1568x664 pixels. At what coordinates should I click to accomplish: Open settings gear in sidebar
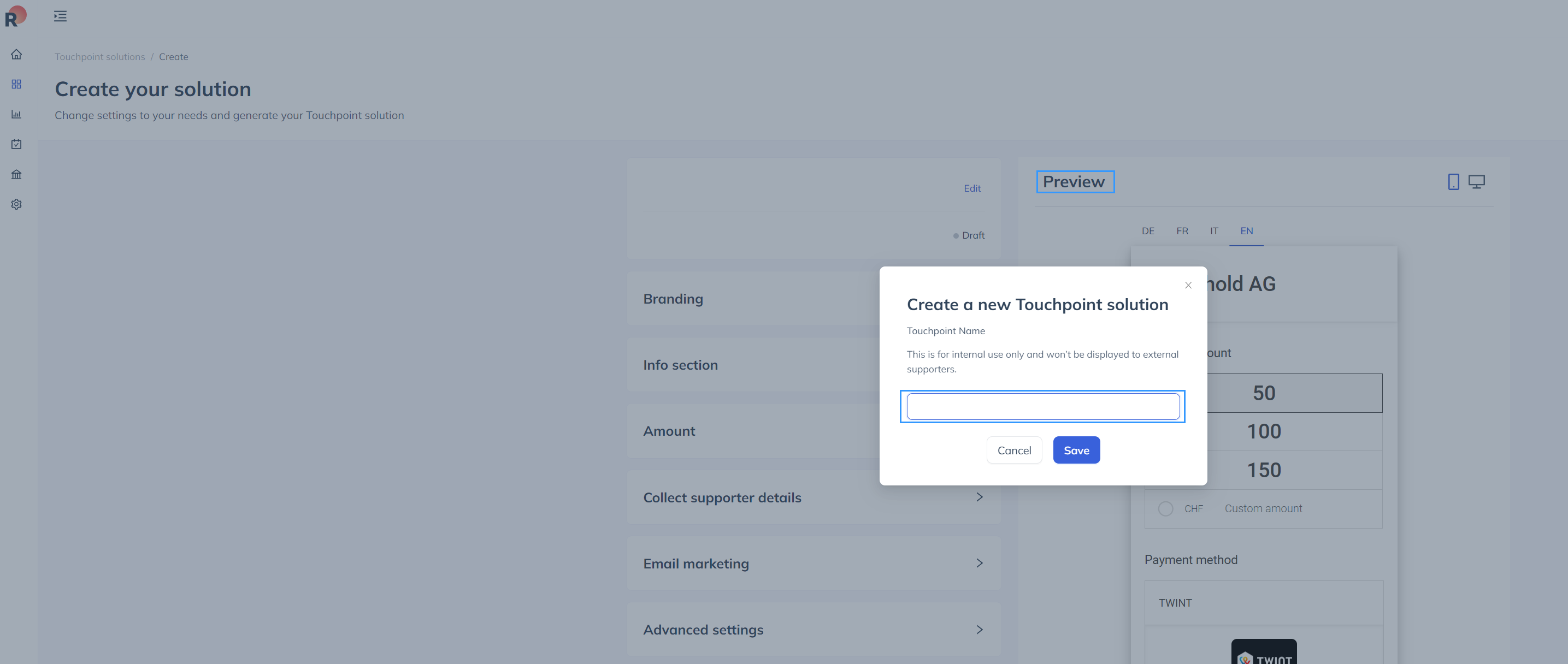click(x=16, y=204)
